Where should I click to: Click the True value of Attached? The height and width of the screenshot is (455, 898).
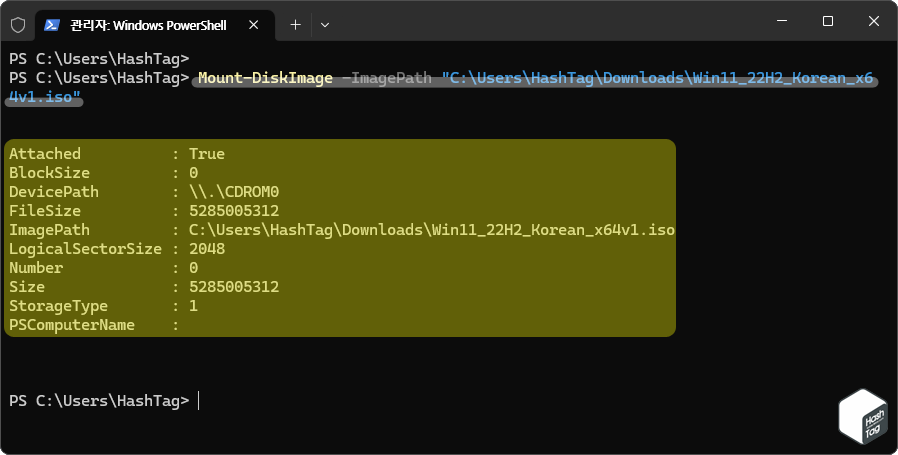(x=207, y=154)
